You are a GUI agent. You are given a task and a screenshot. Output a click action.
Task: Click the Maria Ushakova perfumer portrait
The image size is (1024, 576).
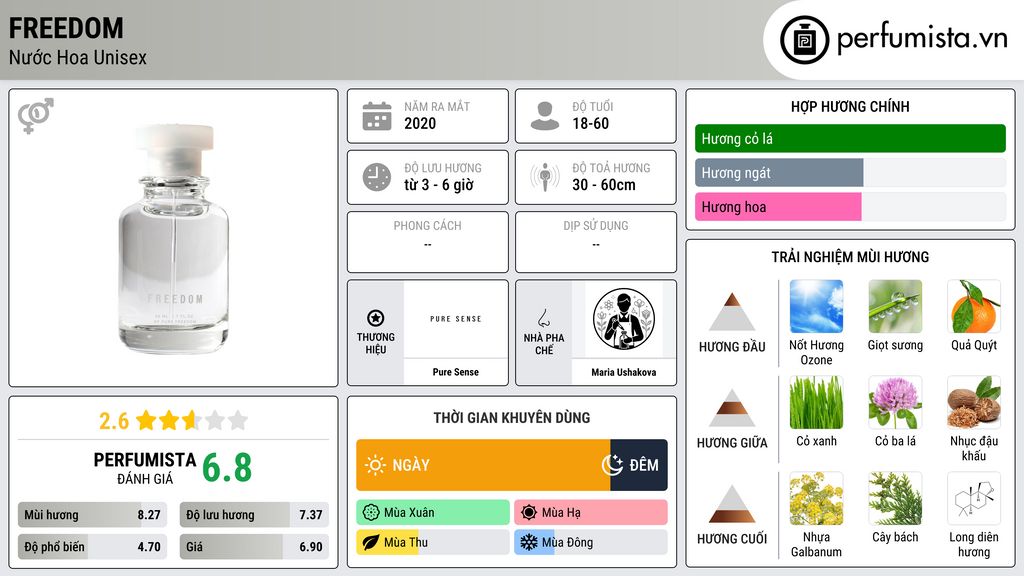(624, 319)
